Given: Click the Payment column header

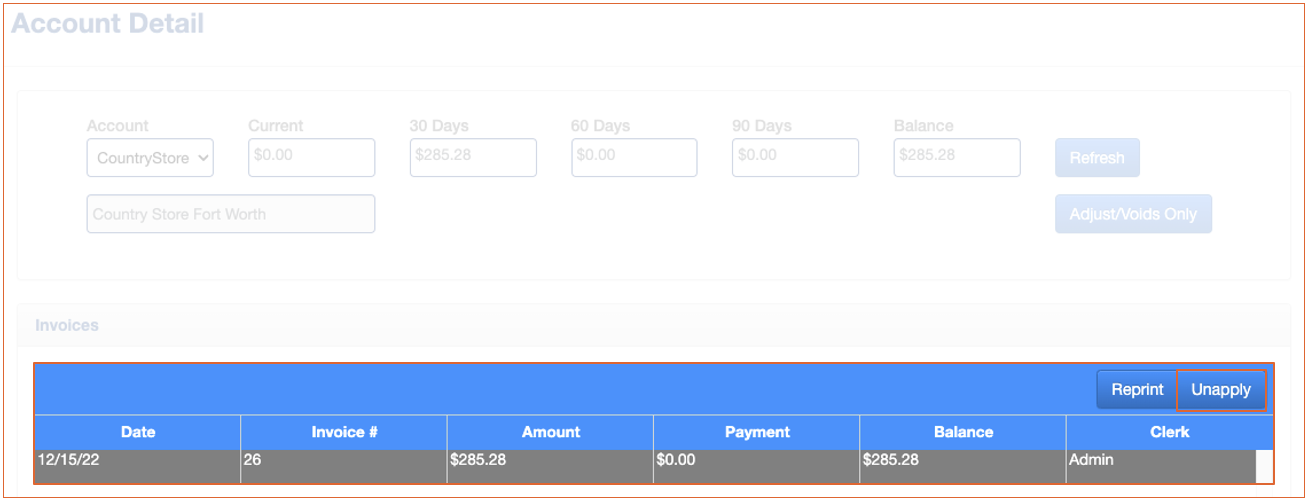Looking at the screenshot, I should pyautogui.click(x=757, y=432).
